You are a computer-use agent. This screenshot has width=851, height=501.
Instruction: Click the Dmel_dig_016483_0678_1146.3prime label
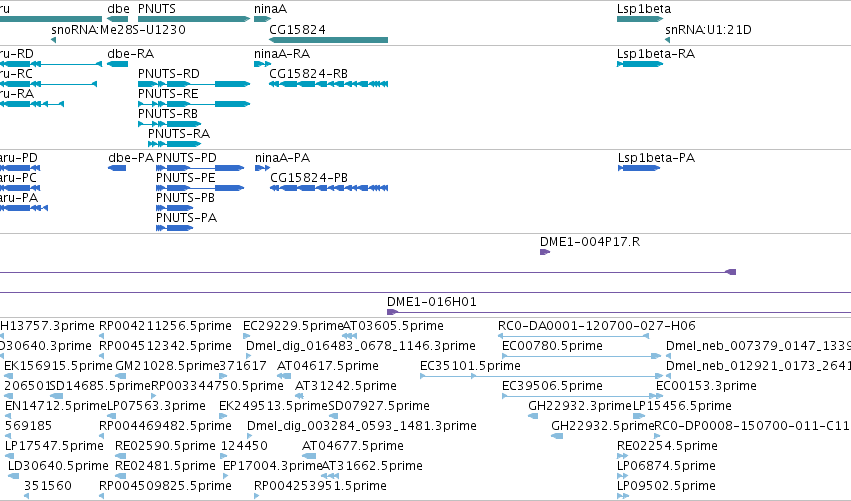click(360, 346)
